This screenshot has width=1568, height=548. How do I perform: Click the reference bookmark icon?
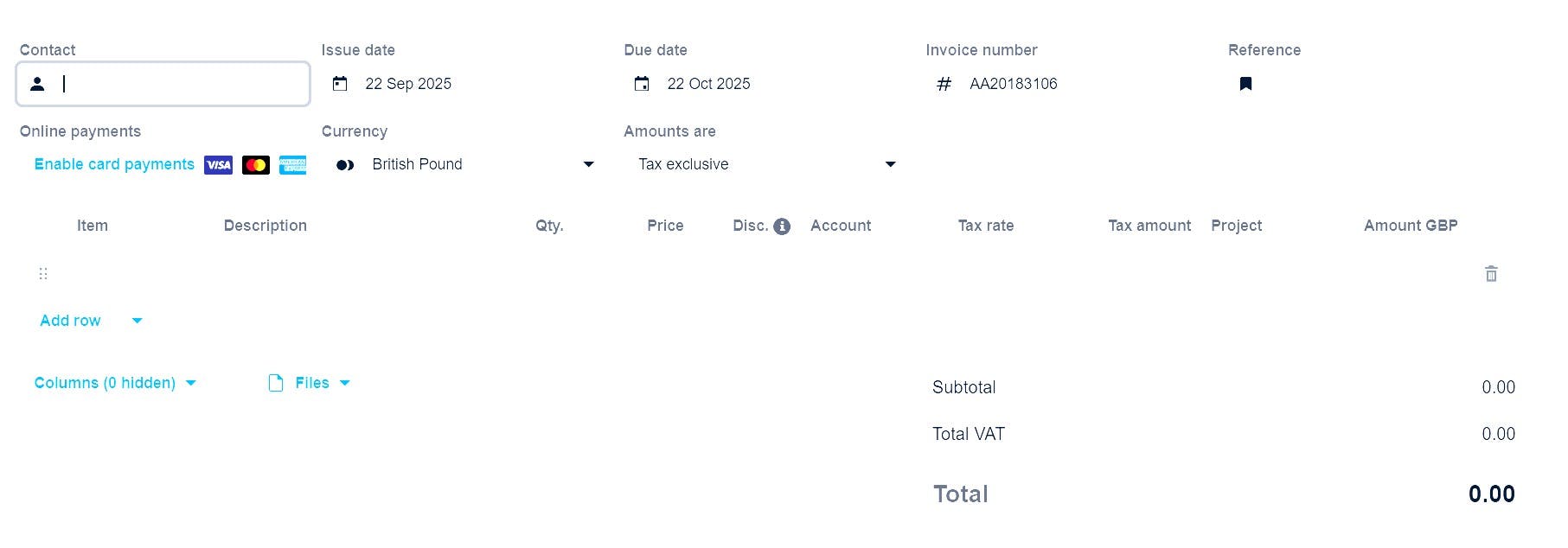pos(1245,84)
